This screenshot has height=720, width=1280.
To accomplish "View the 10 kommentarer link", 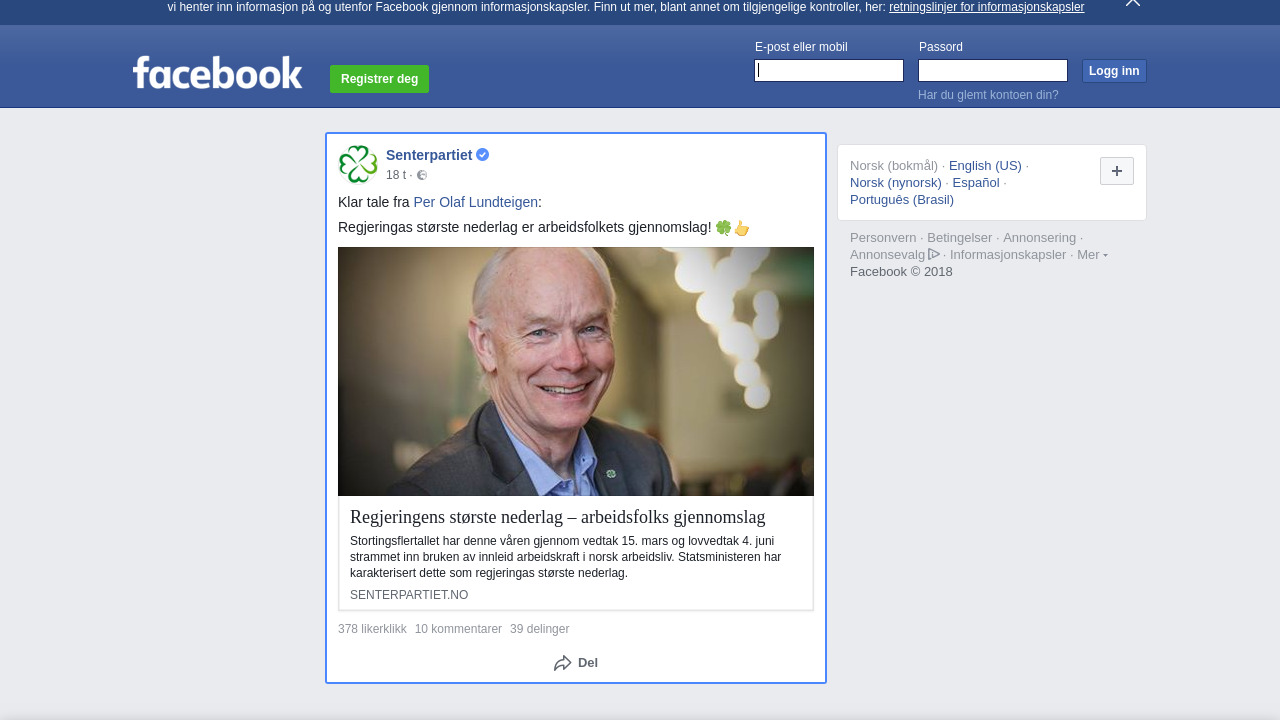I will (x=458, y=629).
